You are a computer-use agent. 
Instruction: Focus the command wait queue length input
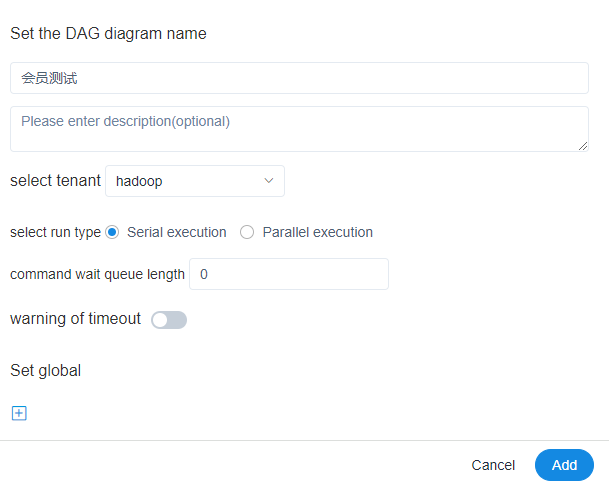click(288, 274)
